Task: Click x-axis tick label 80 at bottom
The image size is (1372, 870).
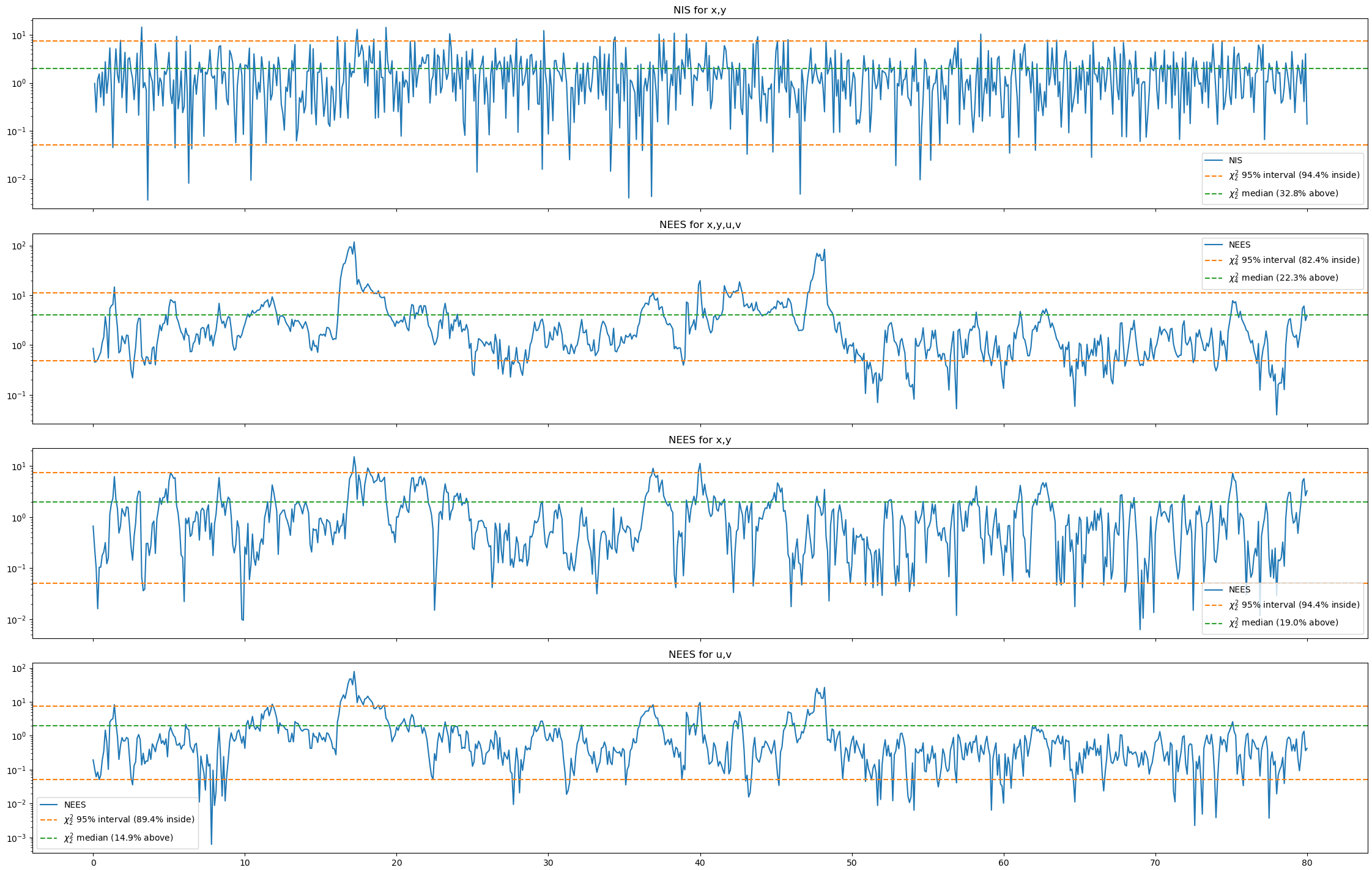Action: tap(1307, 863)
